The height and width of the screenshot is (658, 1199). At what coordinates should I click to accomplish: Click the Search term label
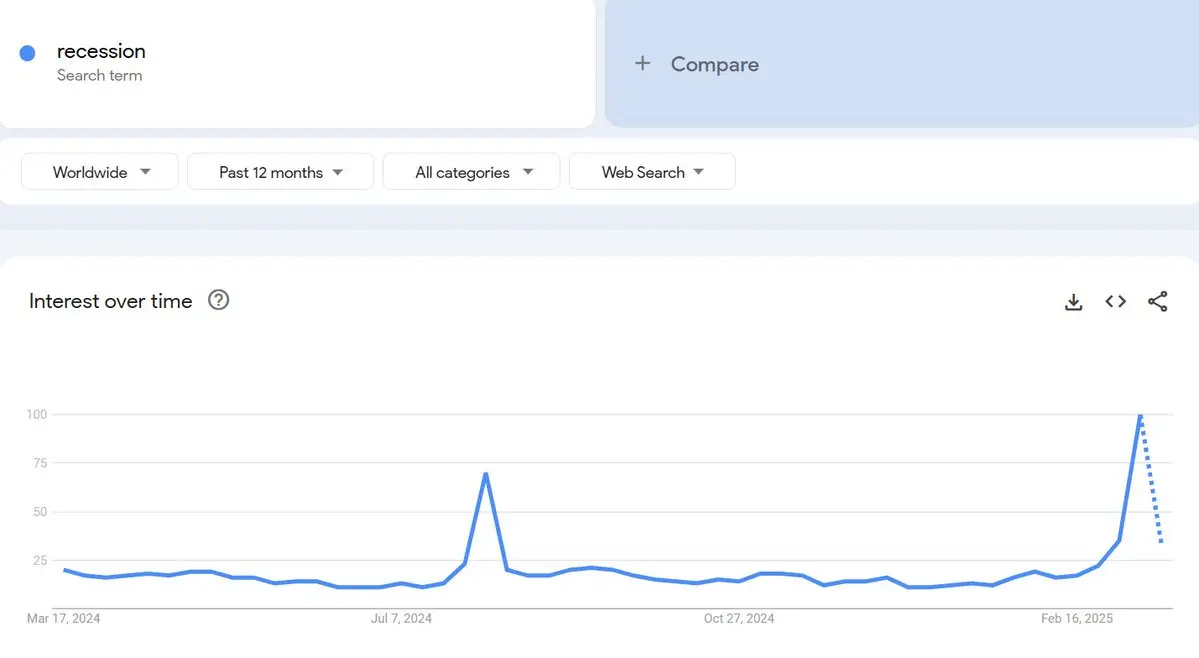click(x=99, y=76)
